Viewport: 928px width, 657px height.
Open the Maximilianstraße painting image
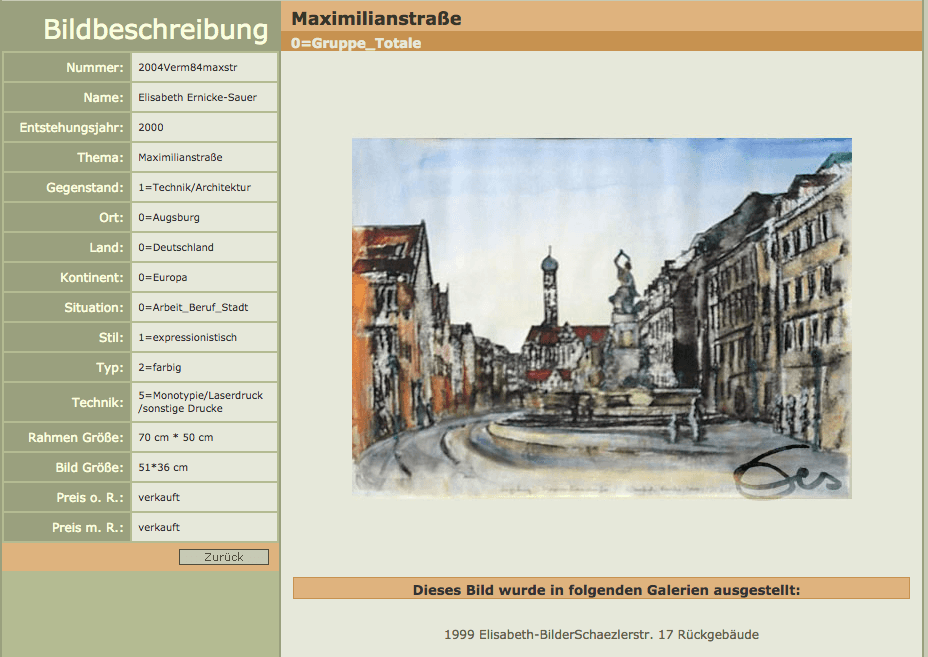click(x=602, y=318)
